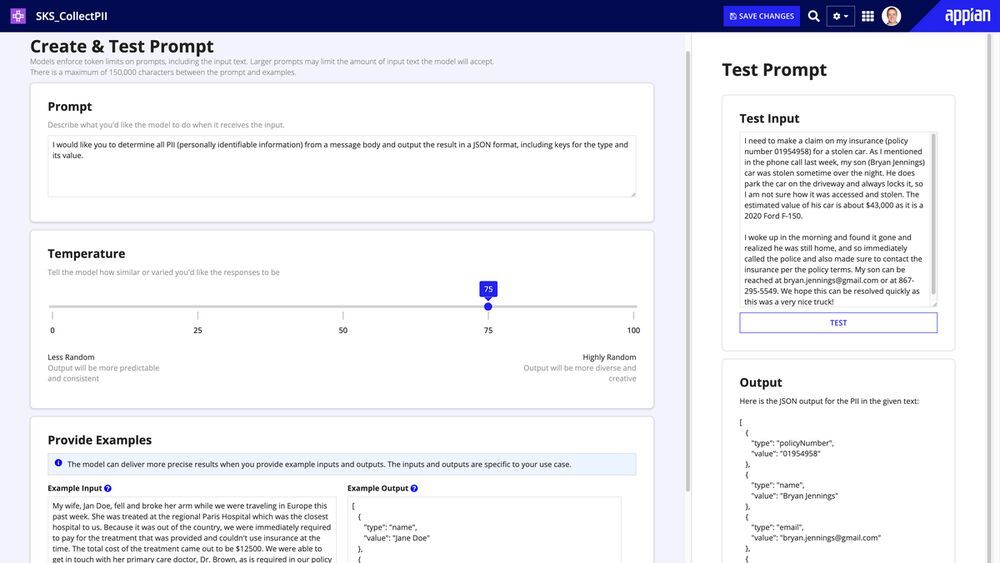The image size is (1000, 563).
Task: Click inside the Example Output text area
Action: click(x=484, y=530)
